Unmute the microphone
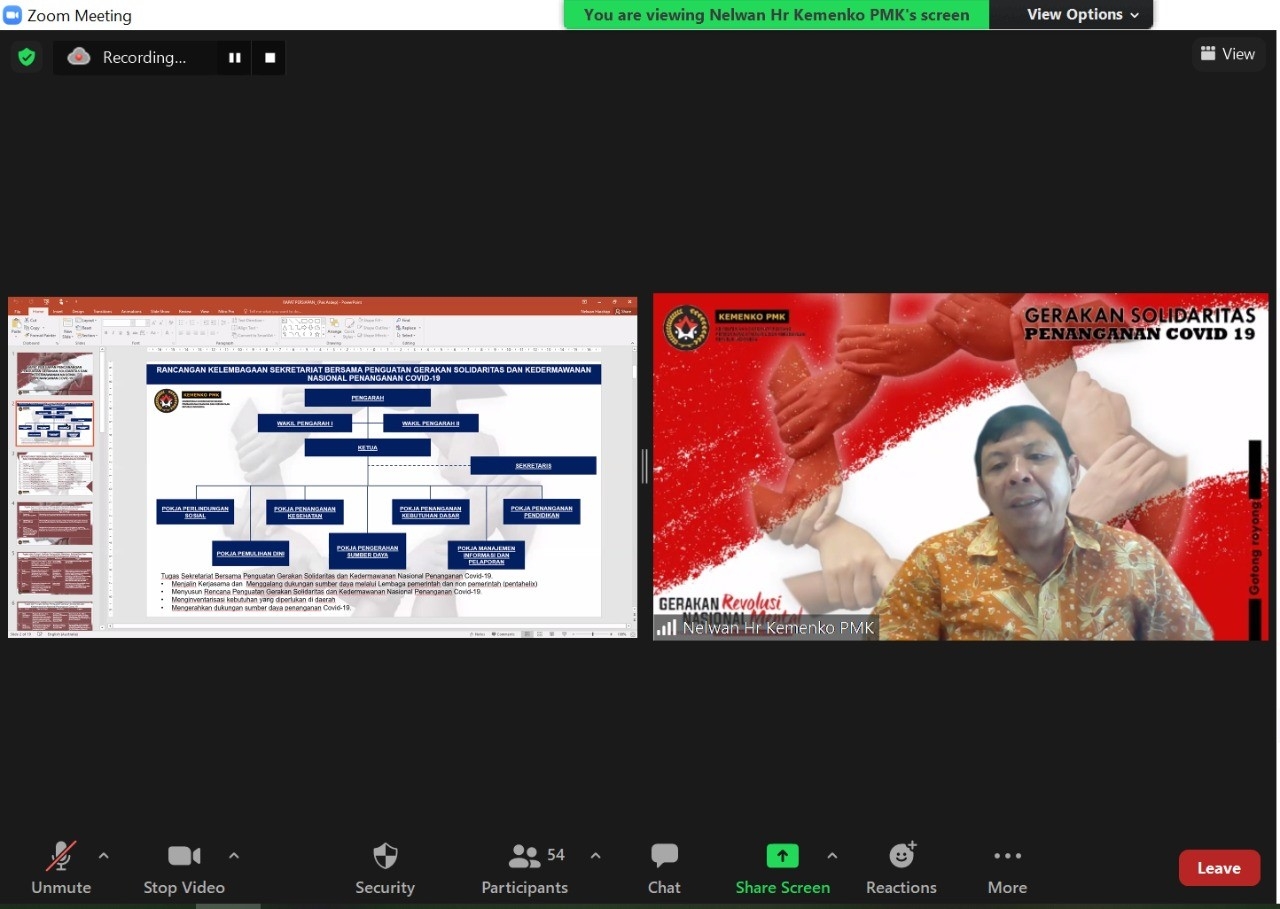This screenshot has height=909, width=1280. click(x=61, y=868)
